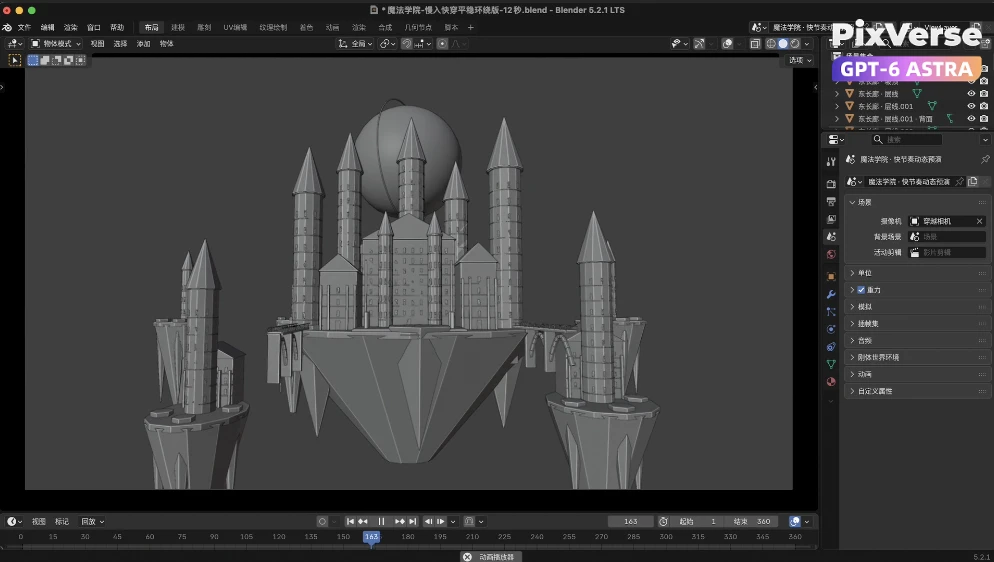Open the 文件 (File) menu
The image size is (994, 562).
[x=24, y=27]
